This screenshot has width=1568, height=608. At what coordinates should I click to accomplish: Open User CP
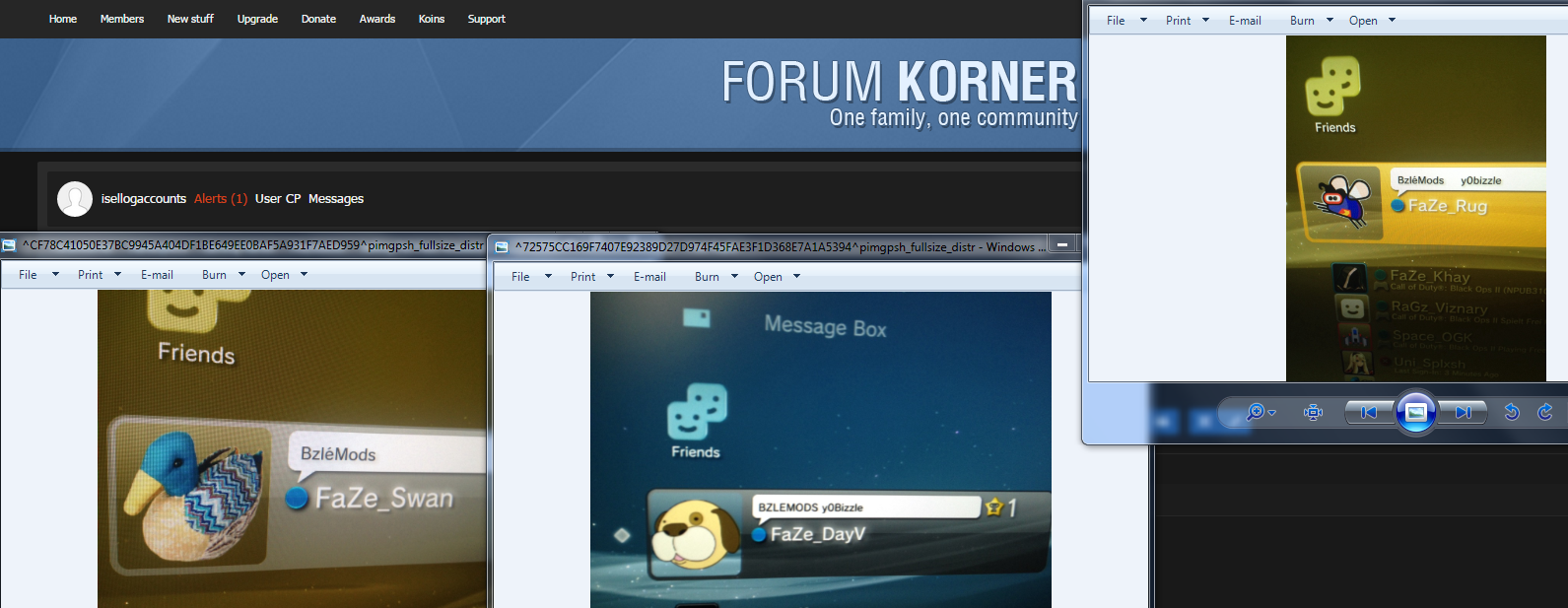tap(278, 199)
